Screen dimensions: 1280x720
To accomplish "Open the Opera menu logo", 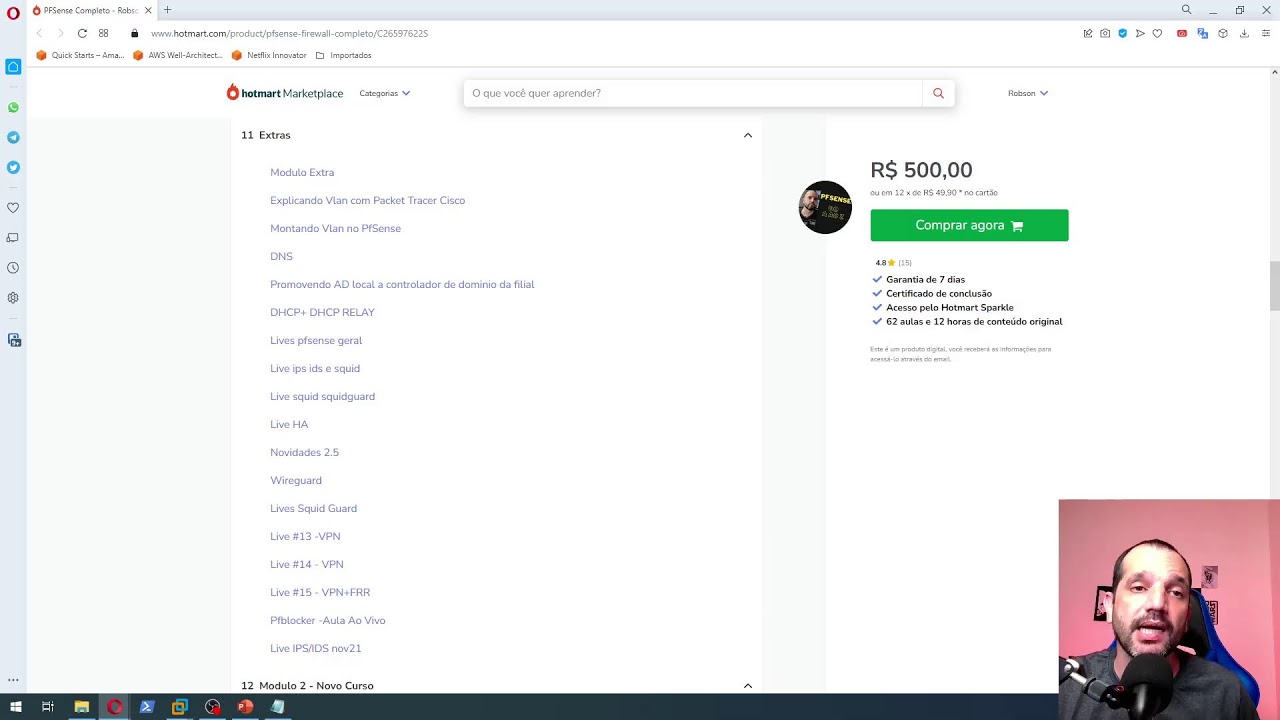I will click(13, 13).
